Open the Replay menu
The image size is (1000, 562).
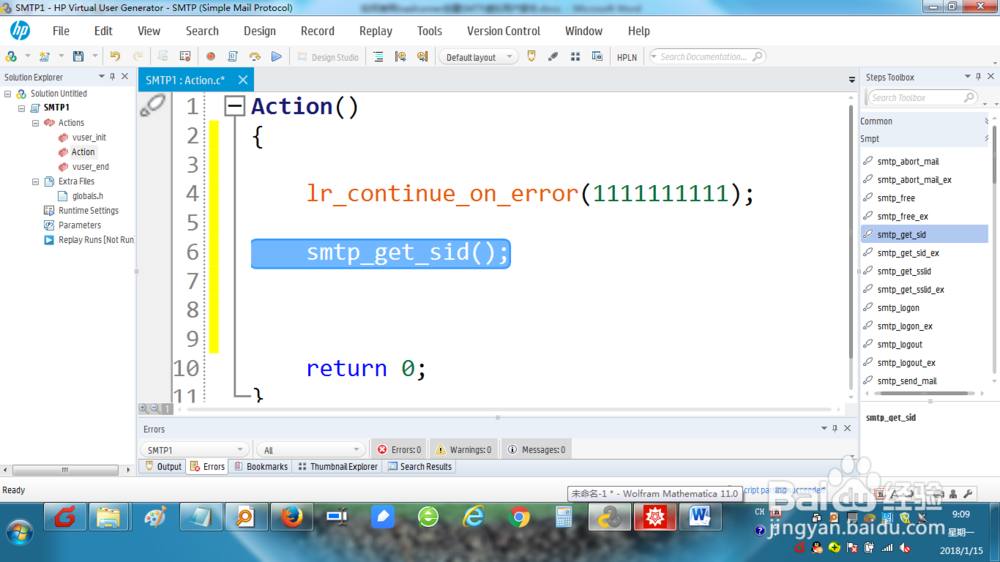tap(376, 31)
